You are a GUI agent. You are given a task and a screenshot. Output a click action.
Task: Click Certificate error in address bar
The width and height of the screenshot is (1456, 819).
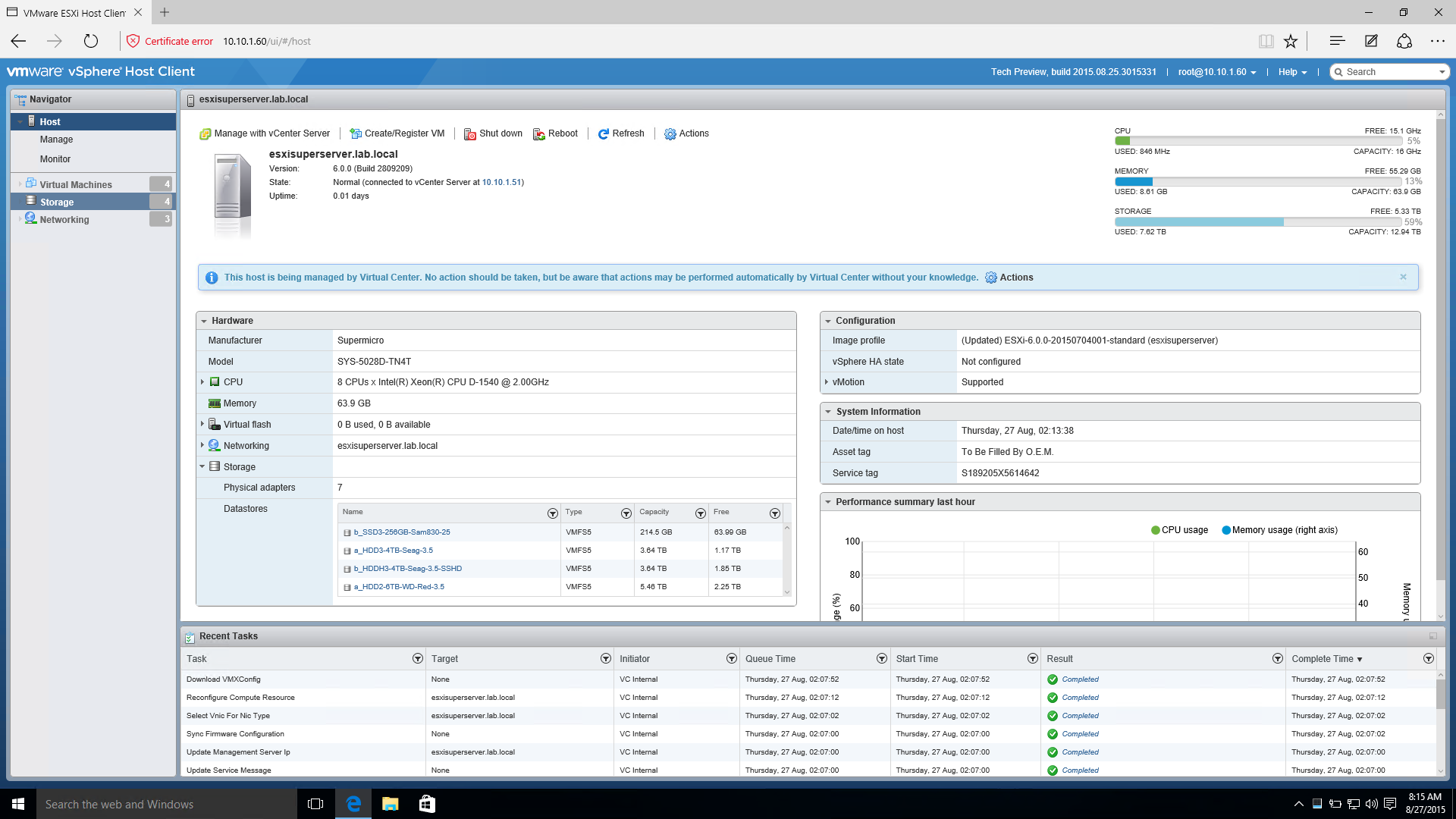(x=179, y=42)
